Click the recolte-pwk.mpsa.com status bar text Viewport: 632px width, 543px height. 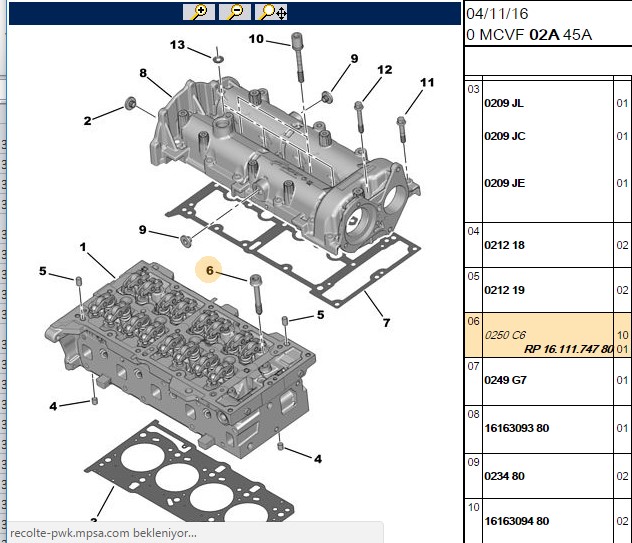[x=103, y=533]
